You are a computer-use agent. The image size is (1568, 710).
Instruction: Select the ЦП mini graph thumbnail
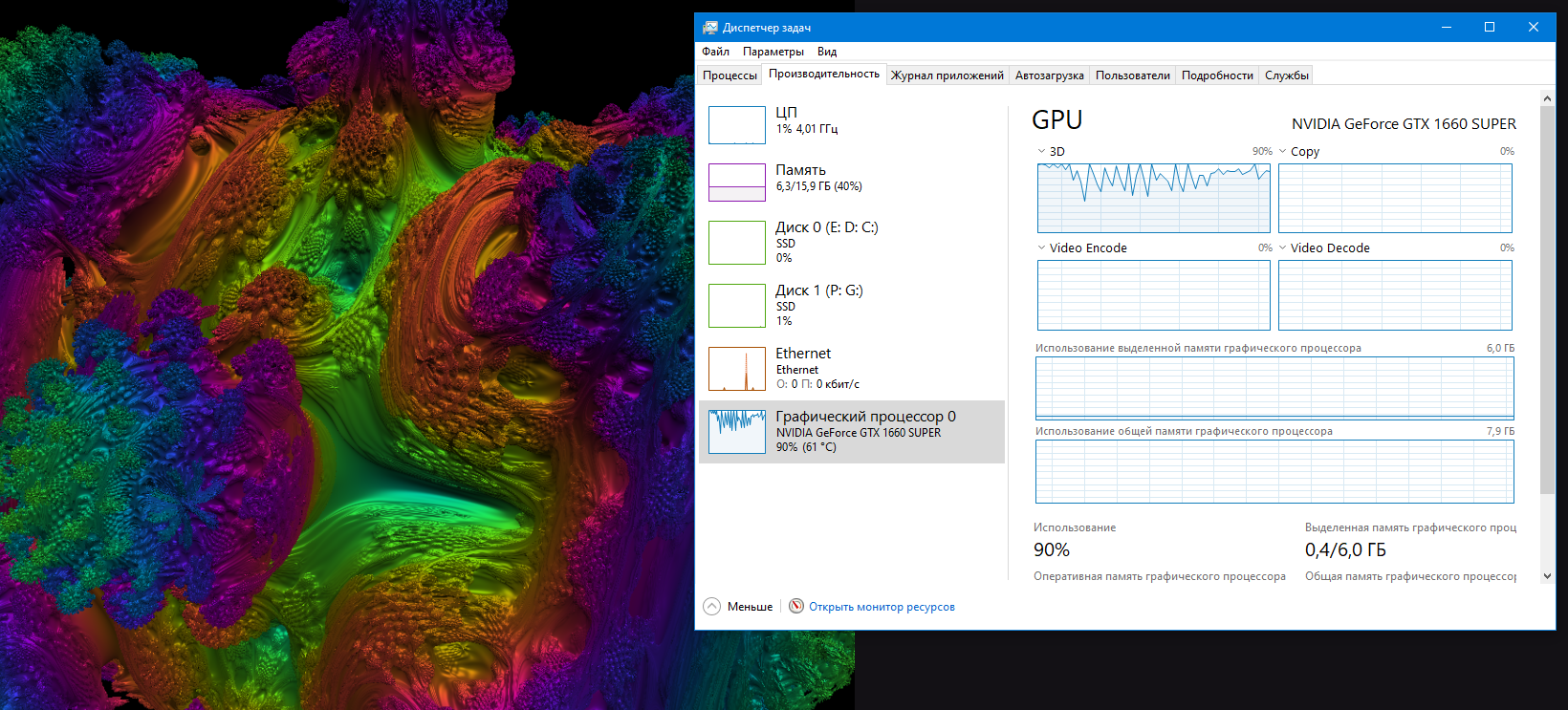[x=736, y=125]
